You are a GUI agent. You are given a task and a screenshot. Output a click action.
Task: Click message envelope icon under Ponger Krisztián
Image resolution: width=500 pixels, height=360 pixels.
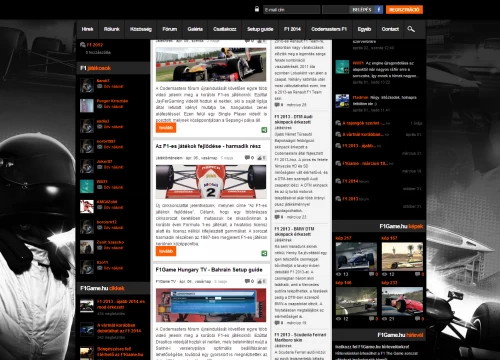(x=99, y=106)
